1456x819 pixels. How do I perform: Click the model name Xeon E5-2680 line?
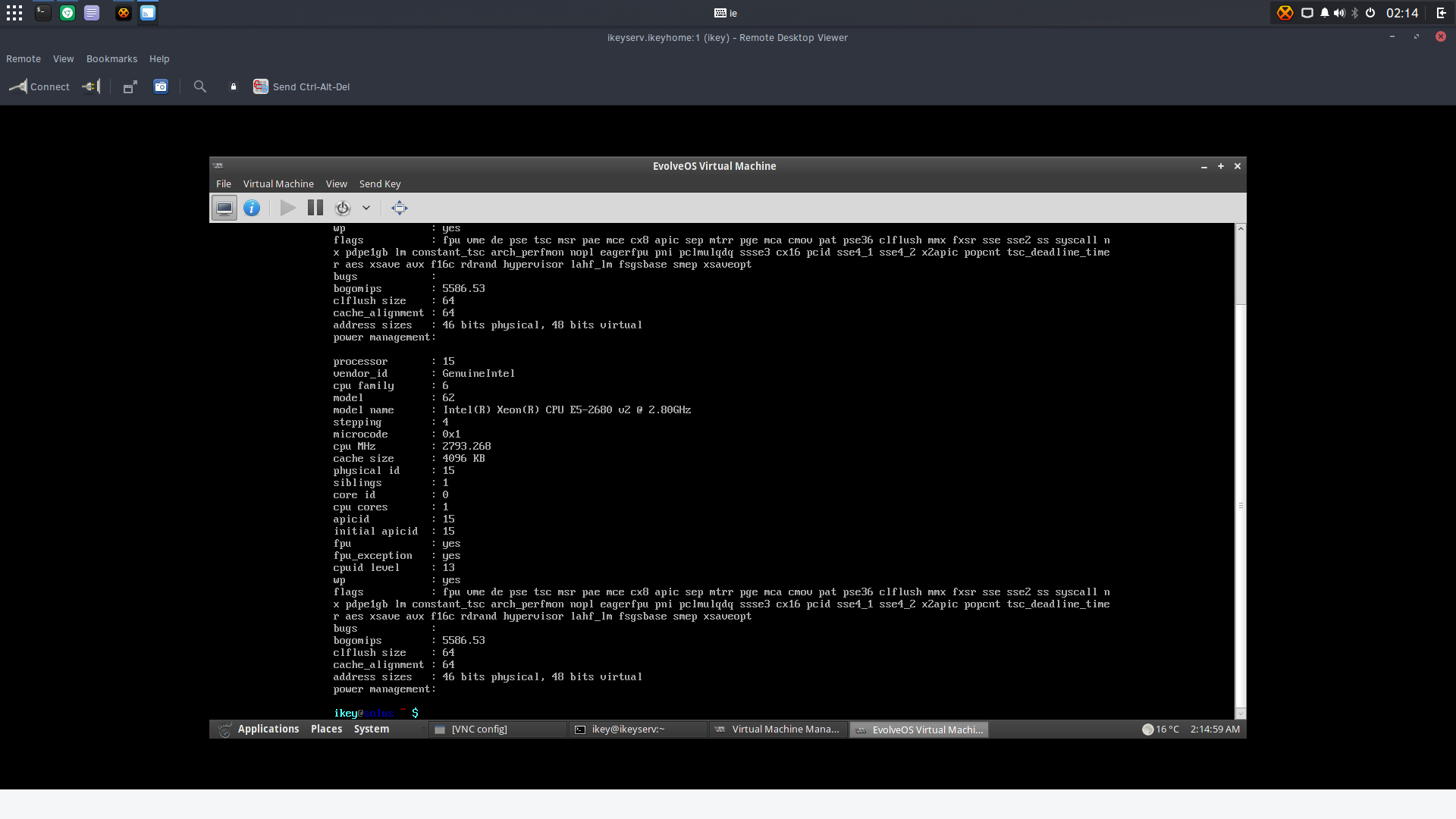[512, 409]
